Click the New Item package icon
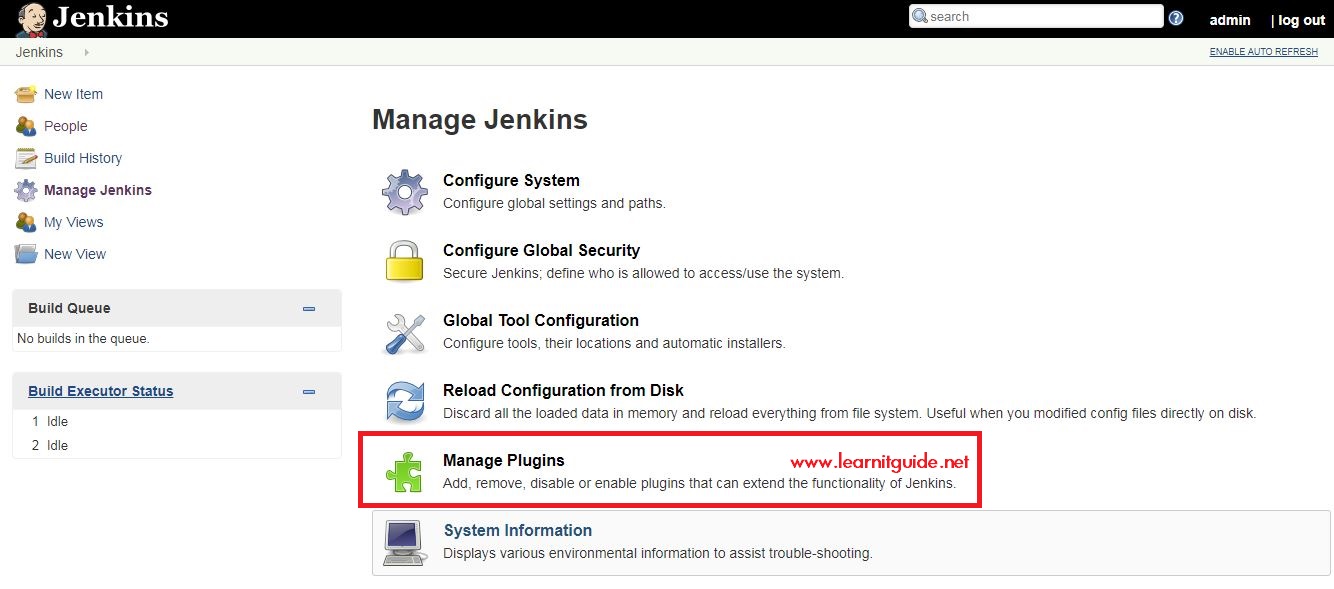Viewport: 1334px width, 589px height. point(25,93)
